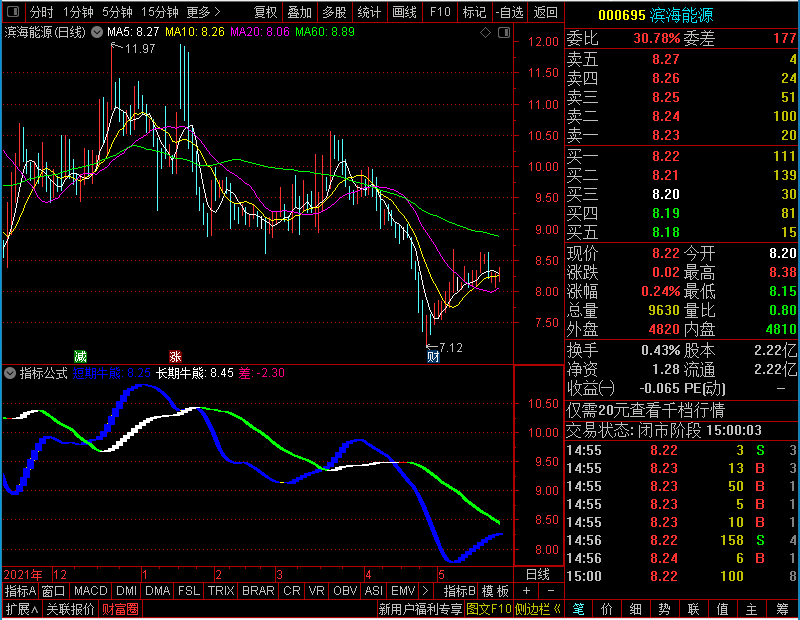Image resolution: width=800 pixels, height=620 pixels.
Task: Select the VR indicator tab
Action: pos(316,591)
